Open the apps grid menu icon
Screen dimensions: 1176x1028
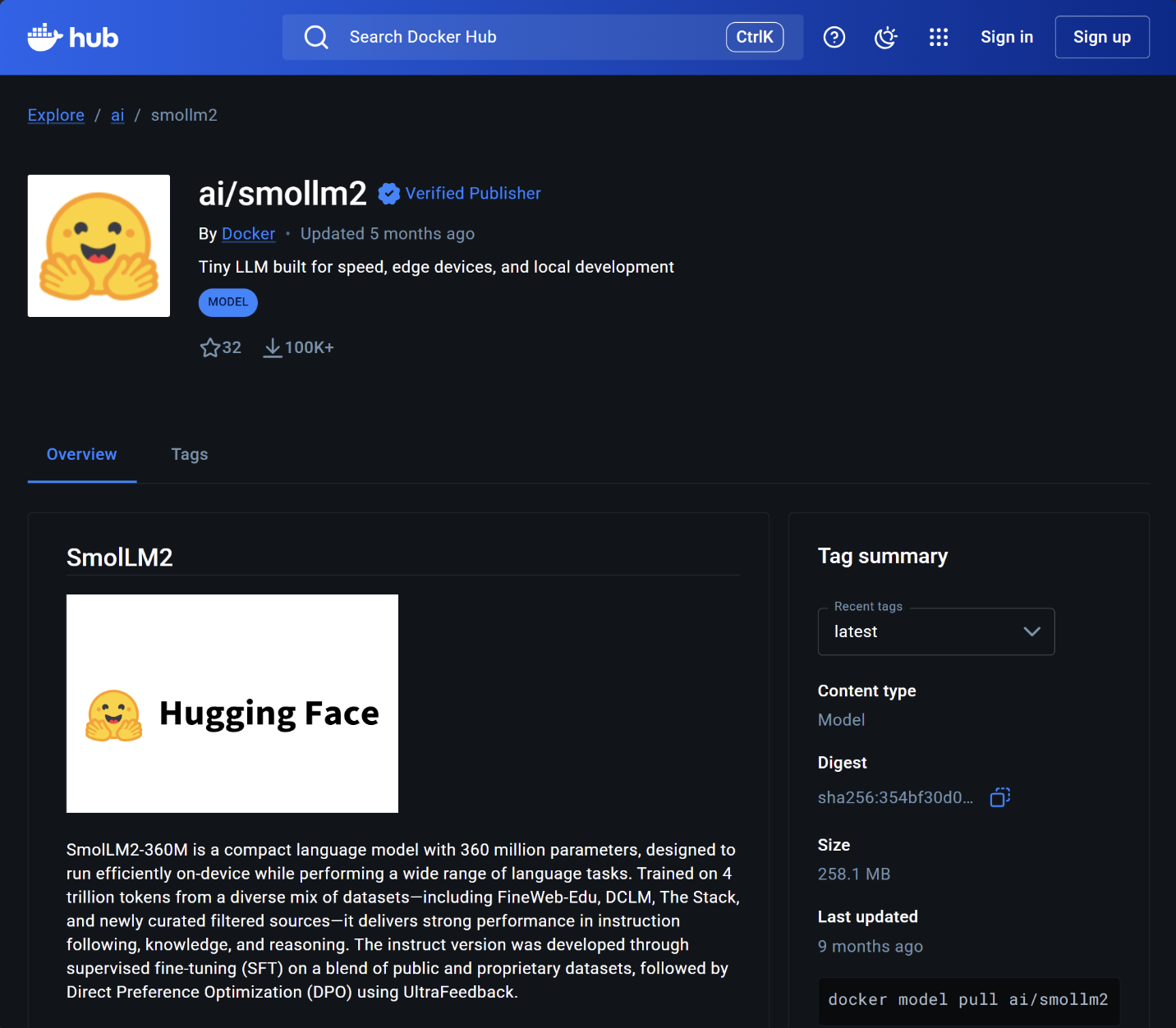[939, 37]
